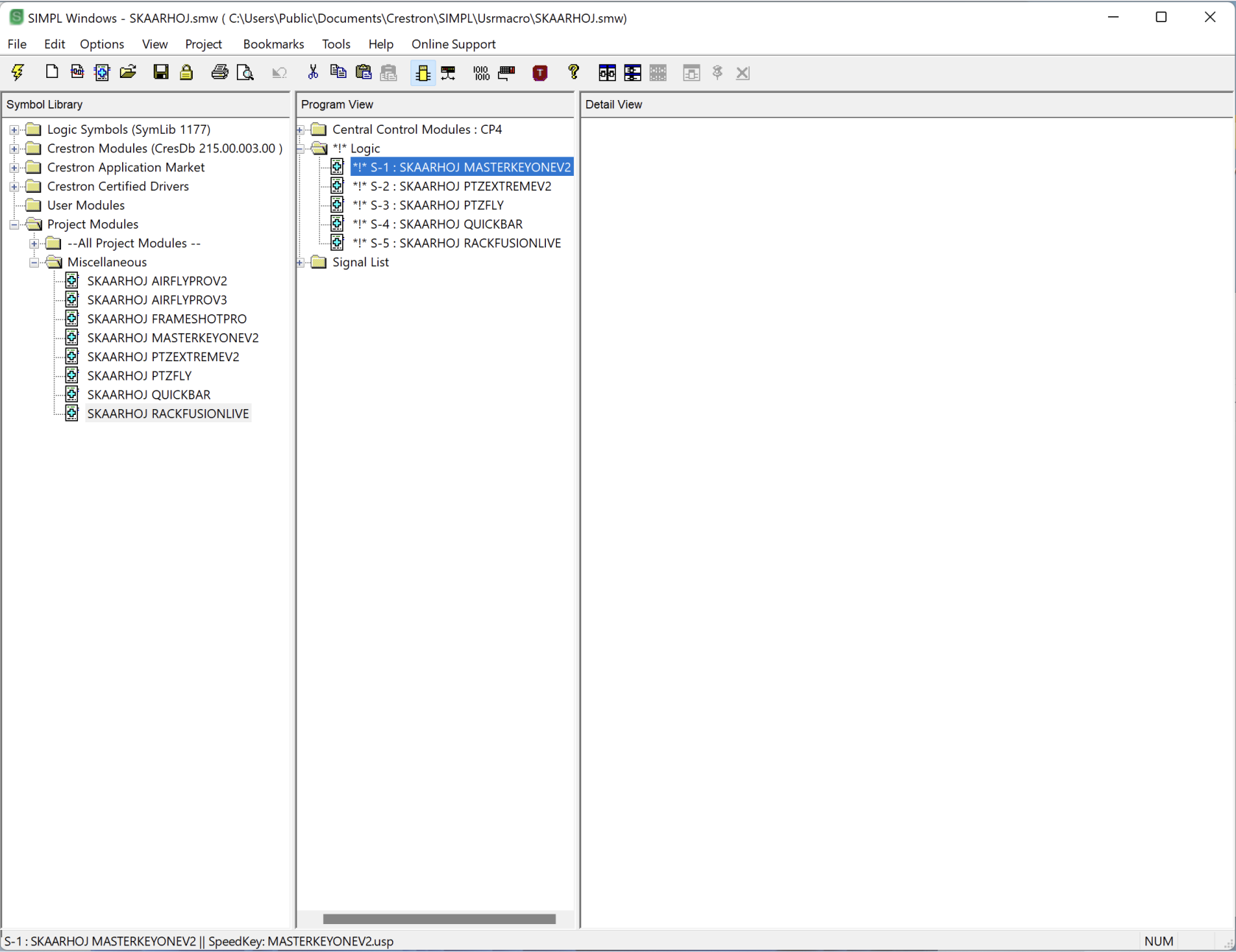1236x952 pixels.
Task: Select S-3 : SKAARHOJ PTZFLY in Program View
Action: click(428, 205)
